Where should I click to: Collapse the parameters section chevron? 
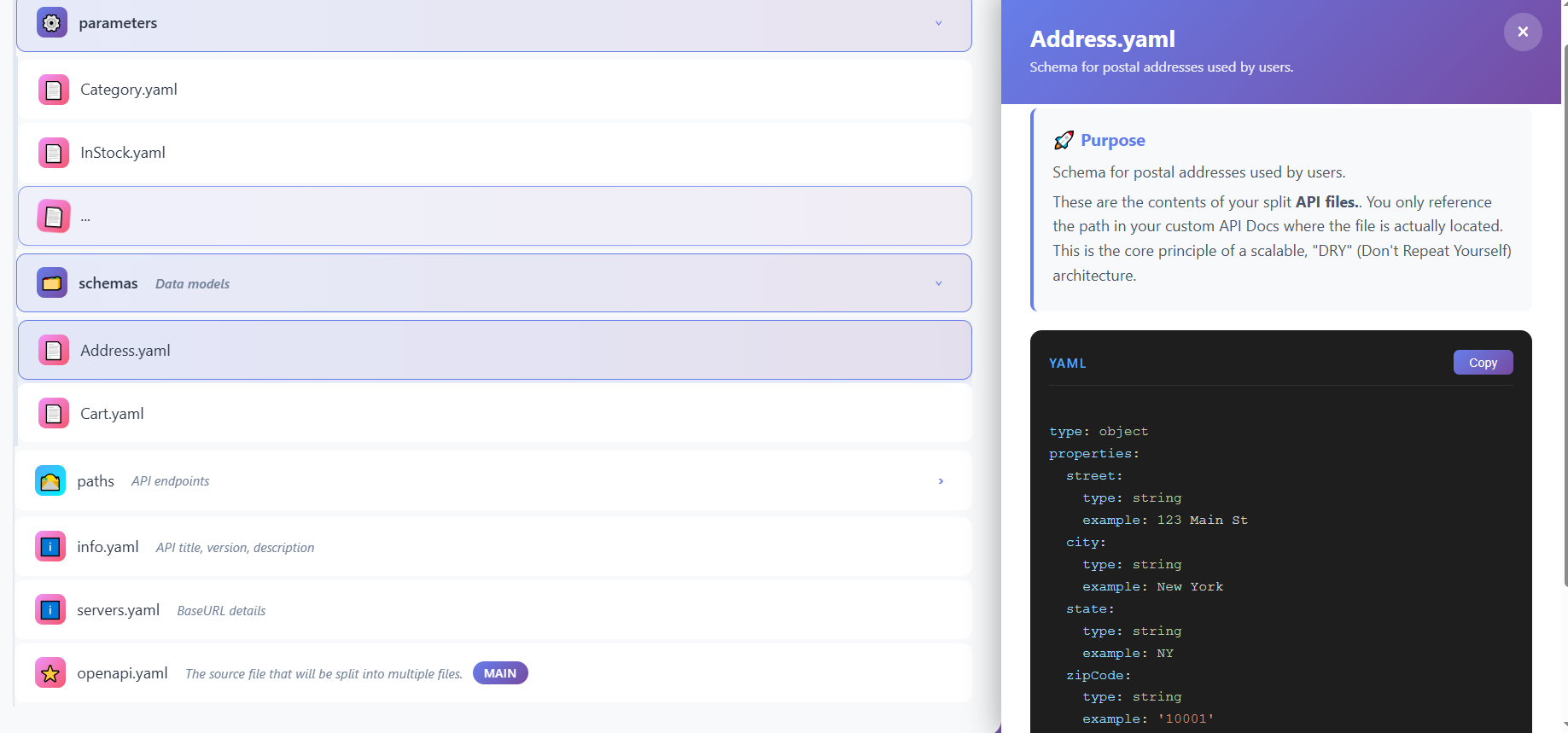pos(938,23)
